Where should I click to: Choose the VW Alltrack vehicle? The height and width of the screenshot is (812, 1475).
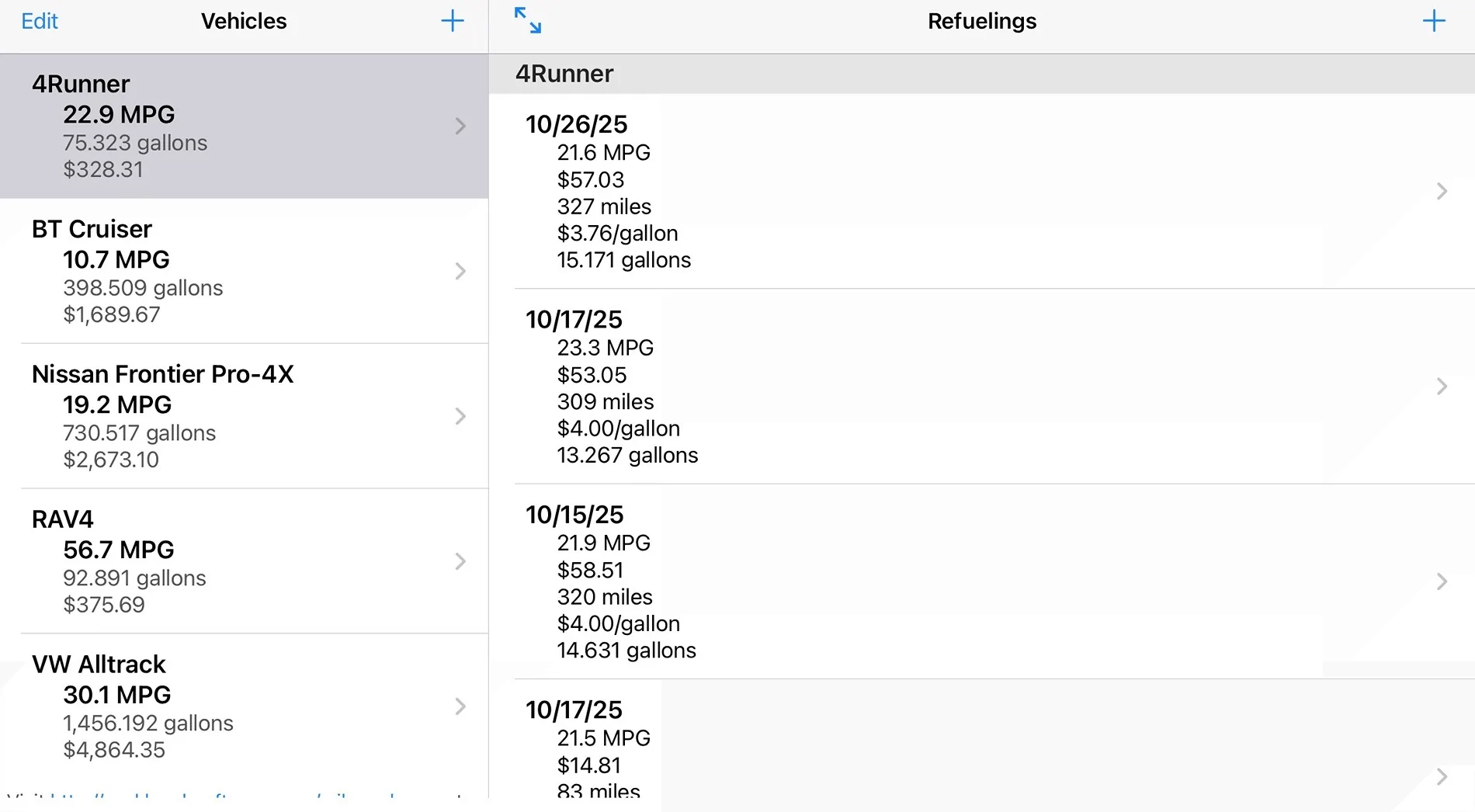233,706
